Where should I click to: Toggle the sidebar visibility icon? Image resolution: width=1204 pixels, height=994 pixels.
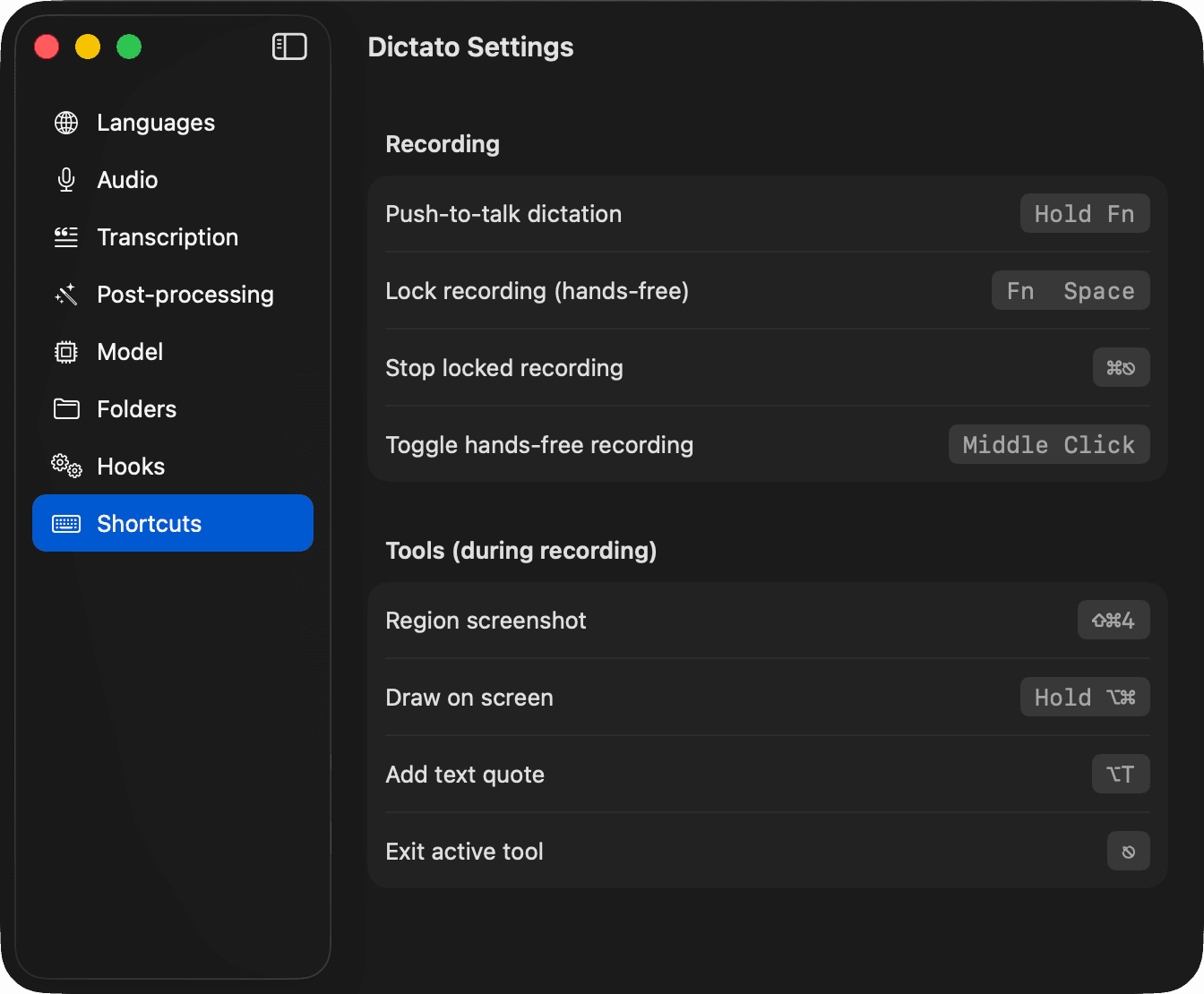point(288,46)
